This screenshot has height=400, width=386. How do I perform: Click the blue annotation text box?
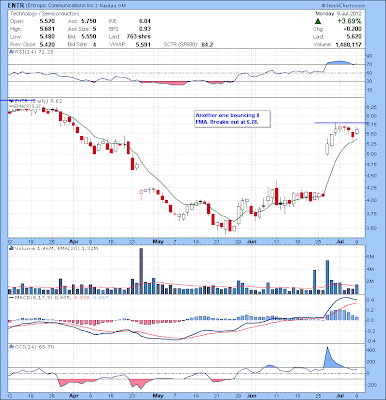[232, 119]
